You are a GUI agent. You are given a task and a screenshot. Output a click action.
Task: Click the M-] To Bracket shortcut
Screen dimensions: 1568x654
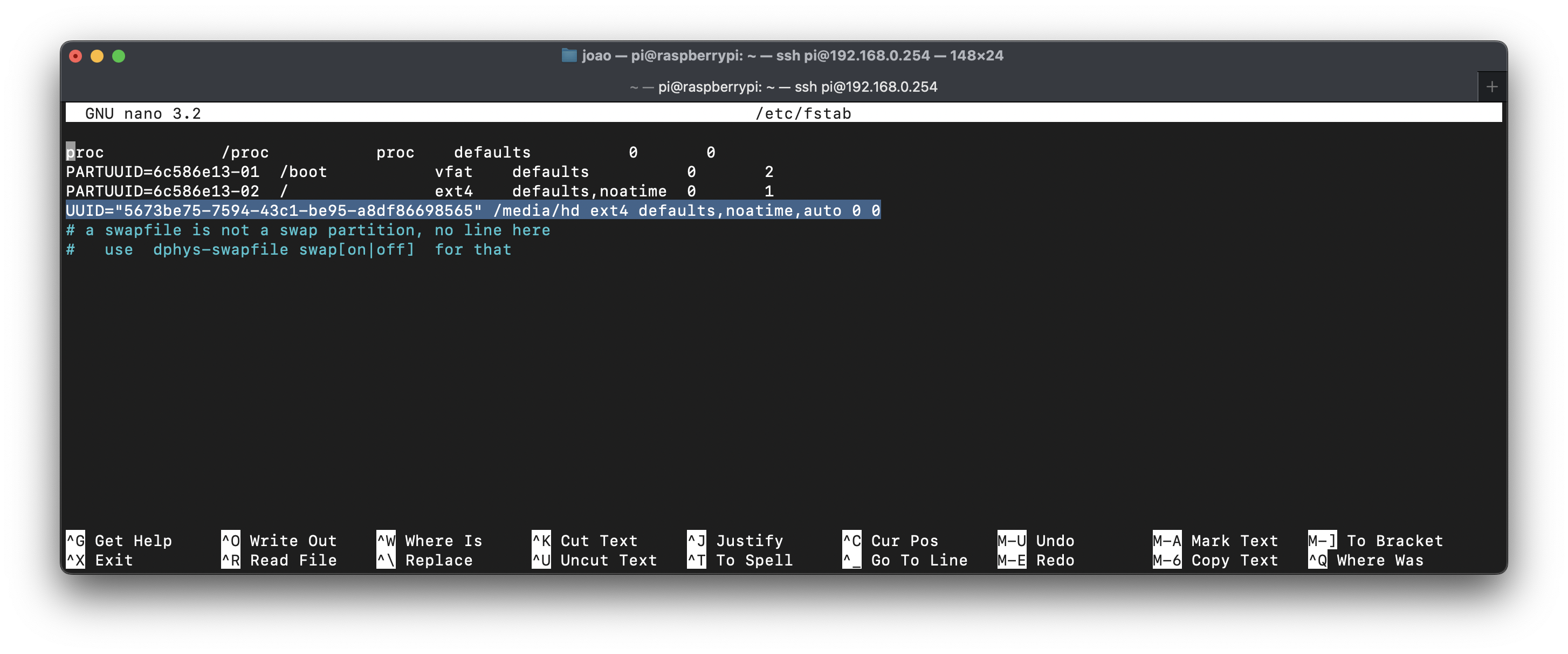click(1376, 540)
